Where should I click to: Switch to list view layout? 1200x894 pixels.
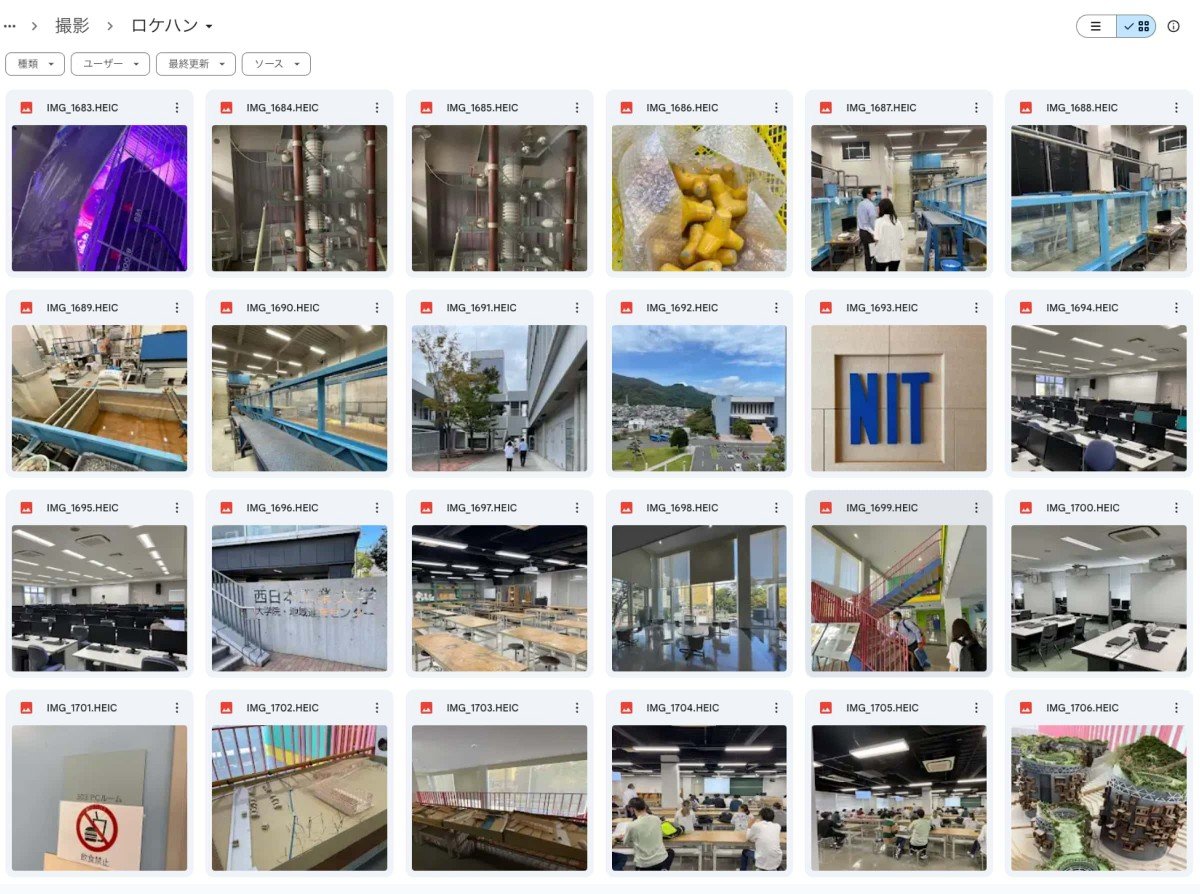(x=1096, y=26)
